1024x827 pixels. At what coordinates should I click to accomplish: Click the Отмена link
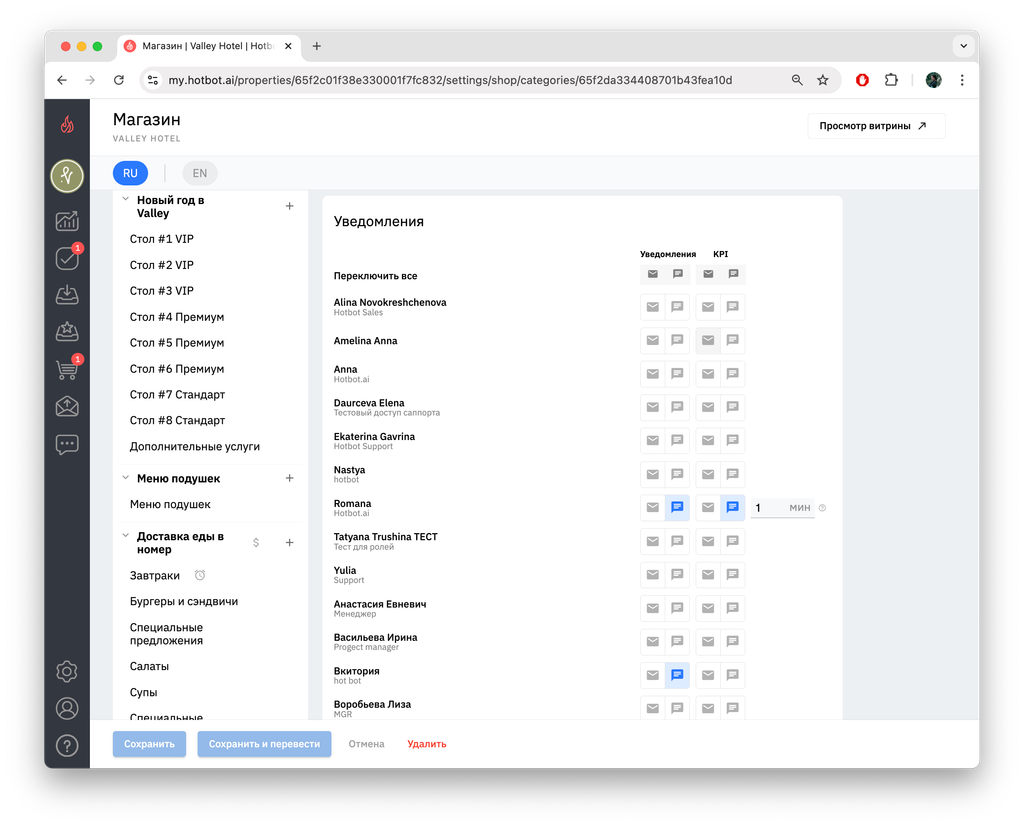click(x=366, y=744)
